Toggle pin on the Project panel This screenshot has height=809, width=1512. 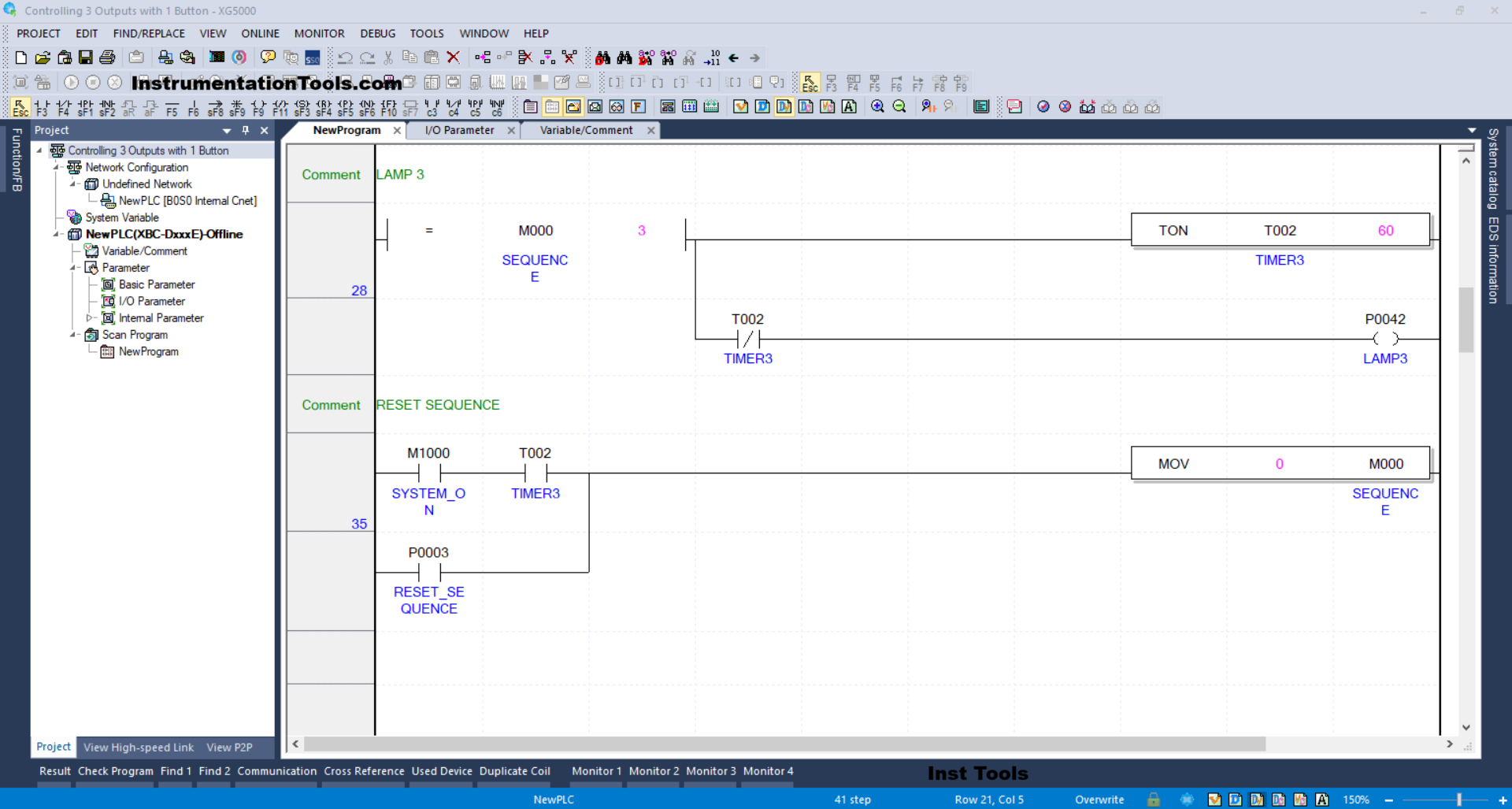[246, 131]
